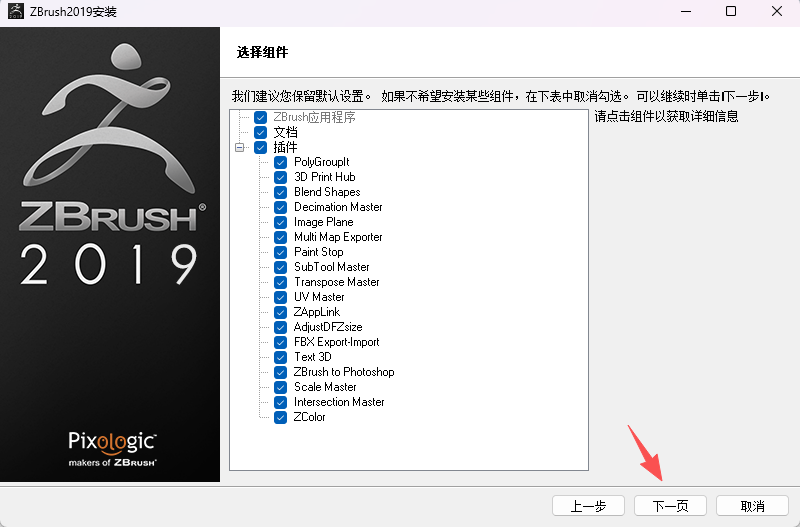Uncheck the AdjustDFZsize checkbox

point(281,327)
